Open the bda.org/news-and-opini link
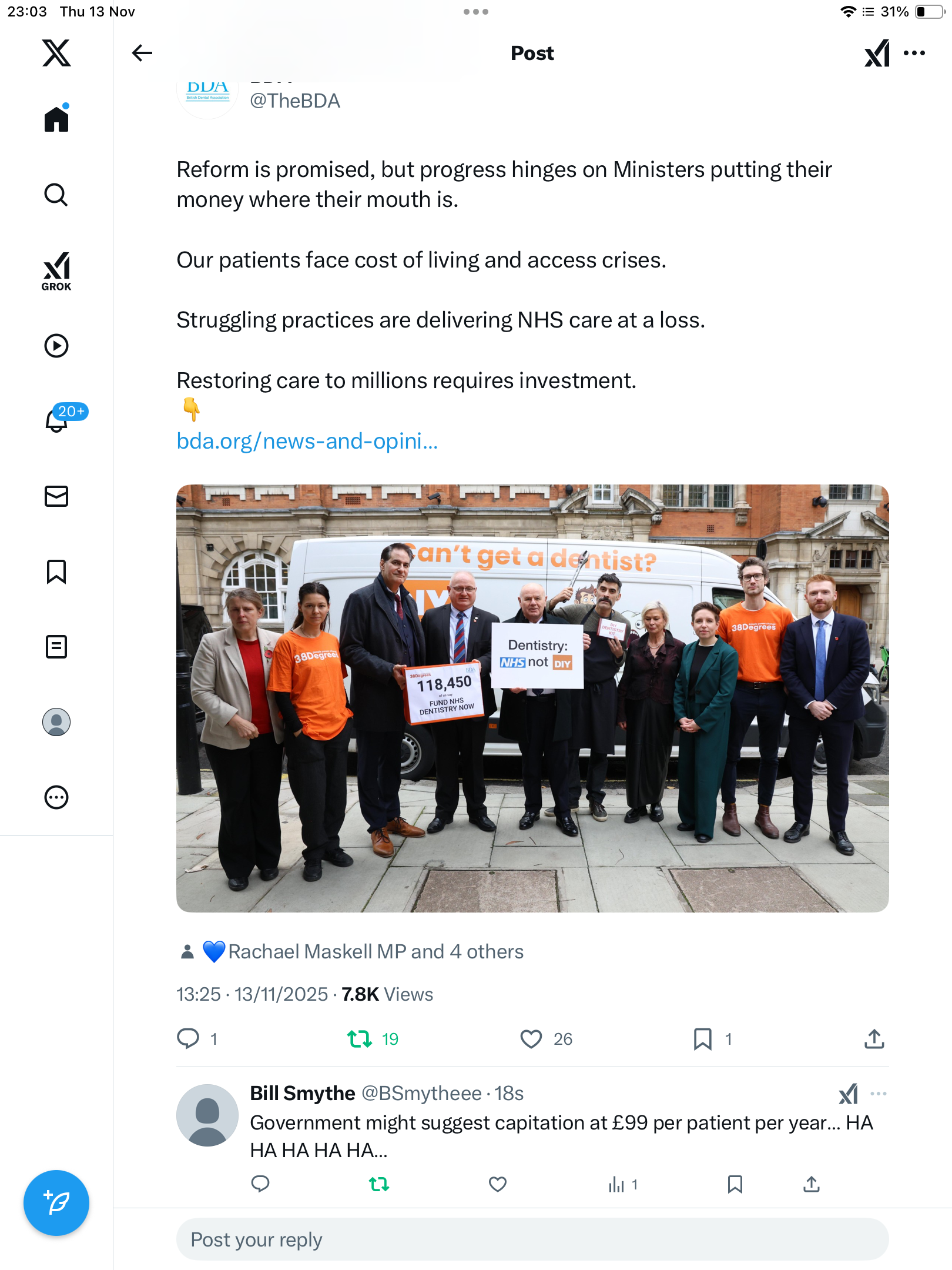This screenshot has width=952, height=1270. [x=307, y=441]
